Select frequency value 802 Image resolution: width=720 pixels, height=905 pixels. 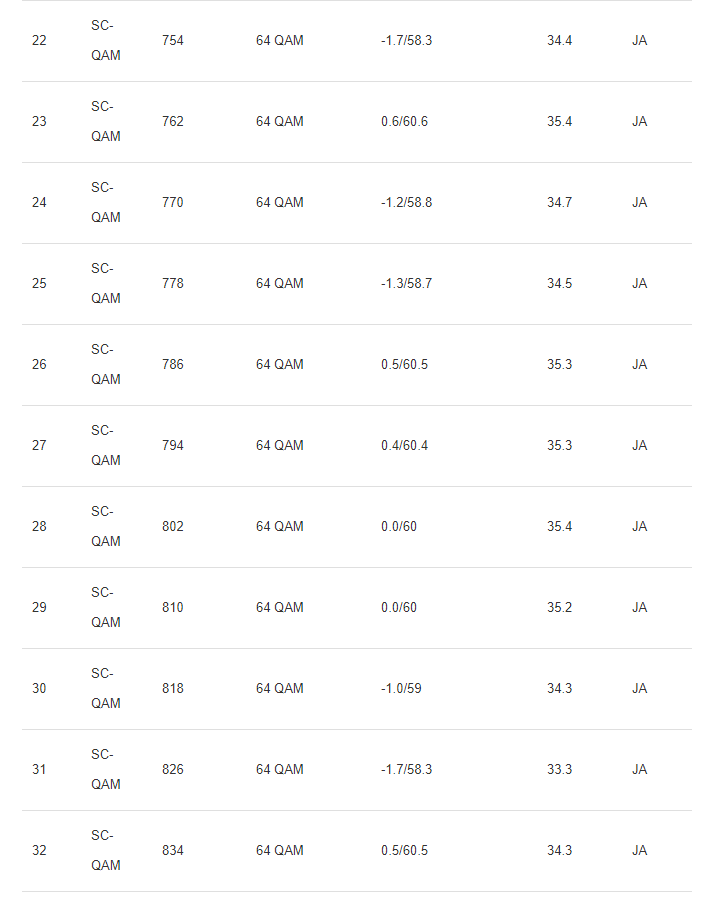point(173,527)
